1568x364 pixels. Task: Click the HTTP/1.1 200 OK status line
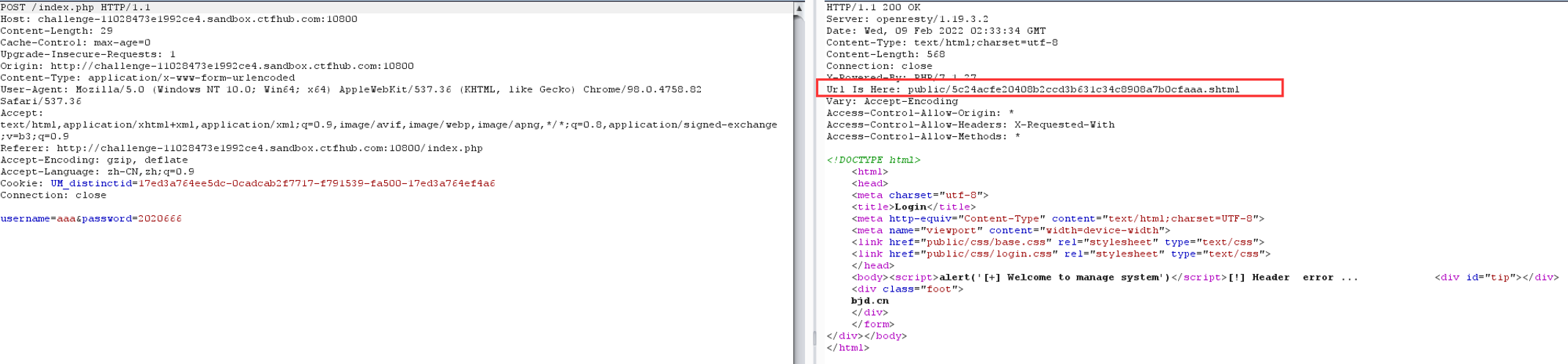tap(872, 7)
